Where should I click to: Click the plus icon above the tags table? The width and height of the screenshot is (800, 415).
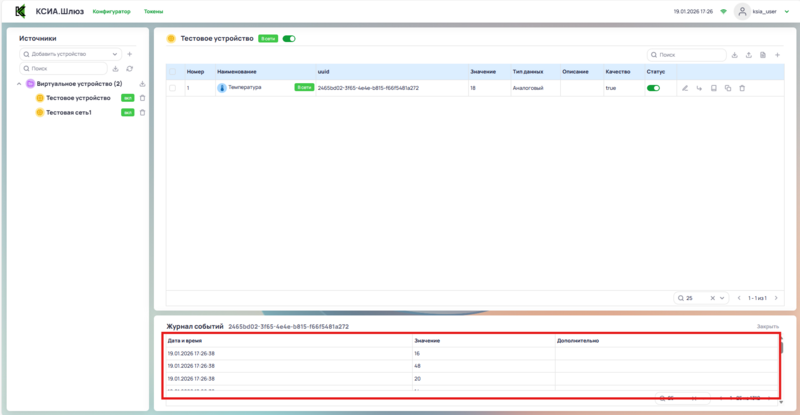[x=777, y=55]
